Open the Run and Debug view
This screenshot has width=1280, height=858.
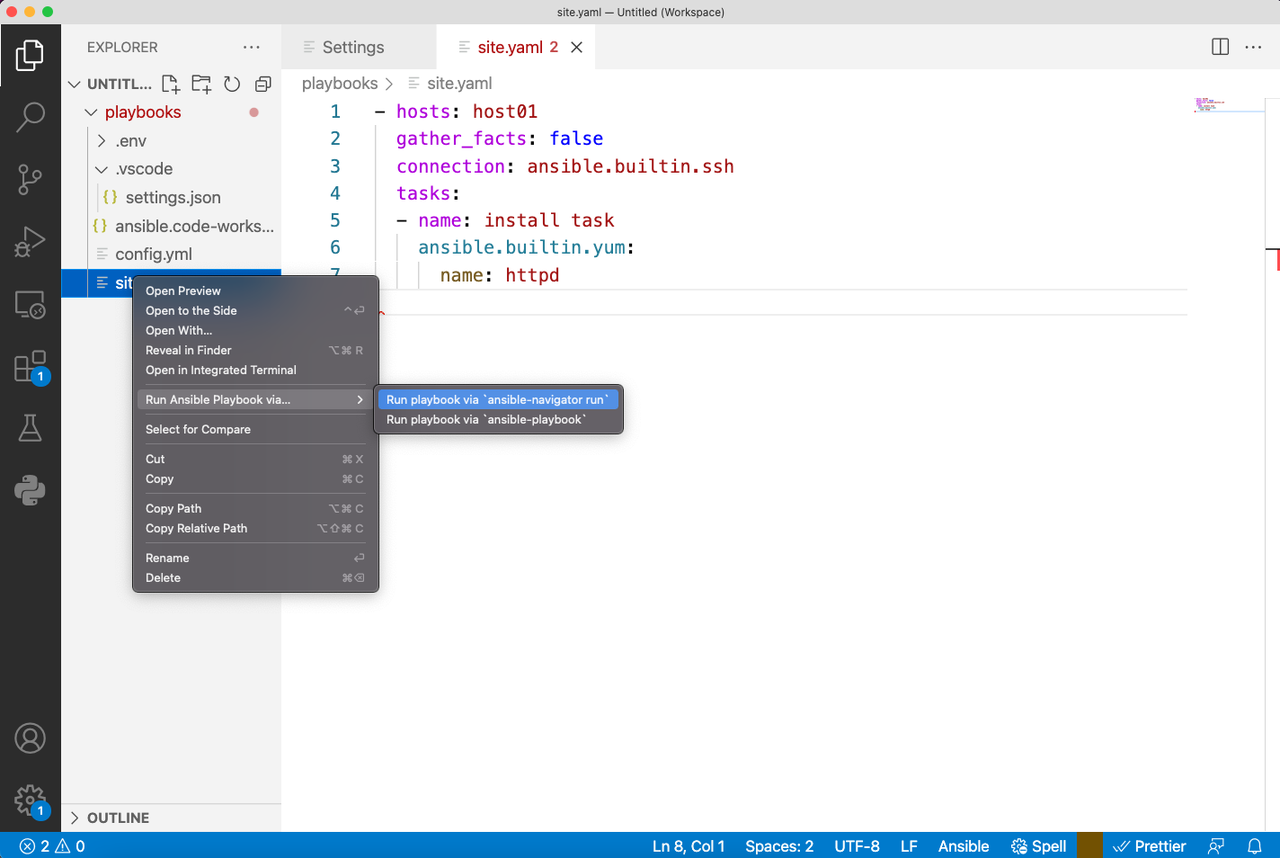pyautogui.click(x=30, y=241)
